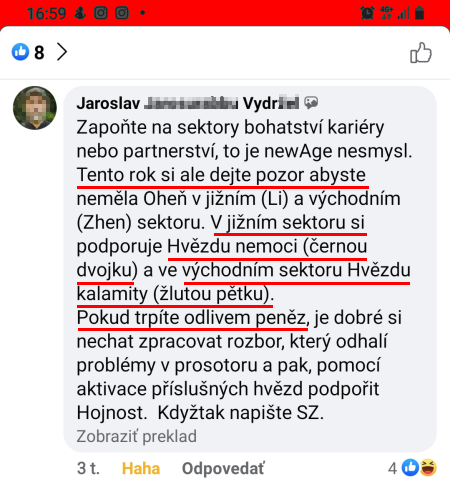450x490 pixels.
Task: Open the commenter name Jaroslav Vydr…
Action: (x=188, y=103)
